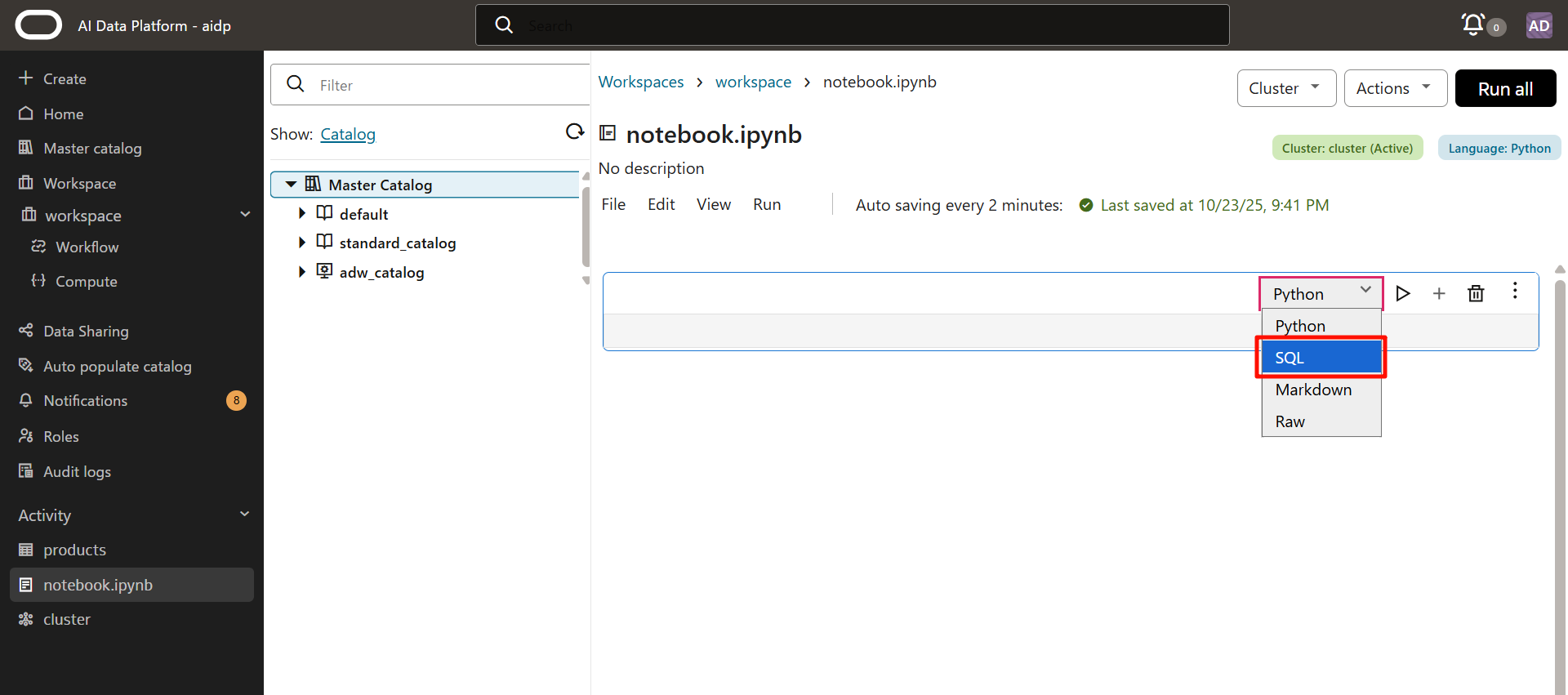Open notebook.ipynb in the Activity list
This screenshot has width=1568, height=695.
[131, 585]
